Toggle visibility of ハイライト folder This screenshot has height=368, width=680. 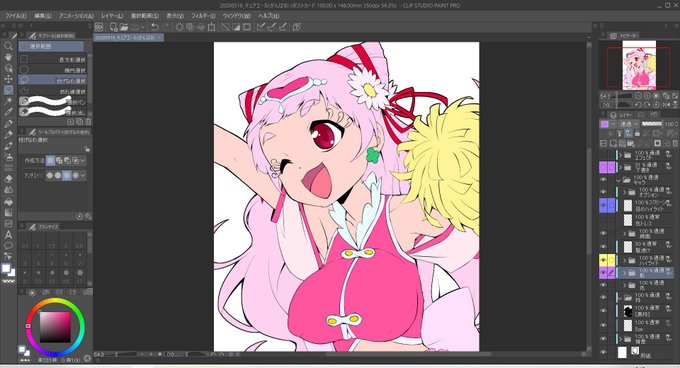coord(603,260)
